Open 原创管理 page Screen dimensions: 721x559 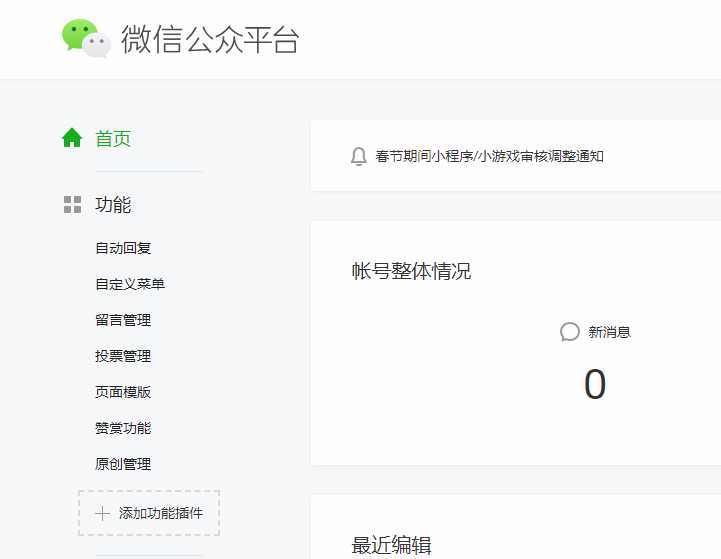pos(123,464)
